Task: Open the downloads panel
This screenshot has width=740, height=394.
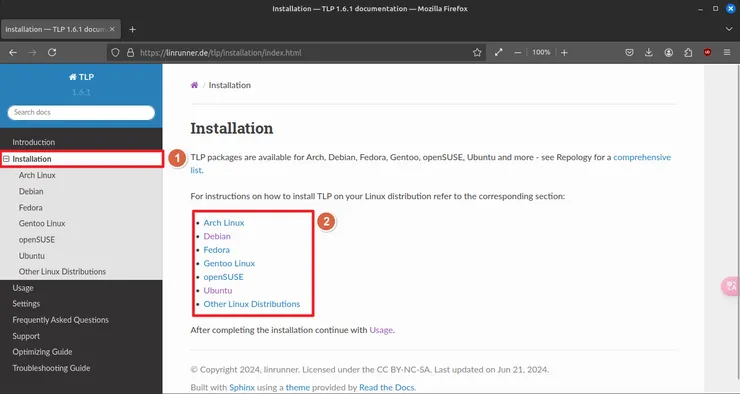Action: tap(649, 52)
